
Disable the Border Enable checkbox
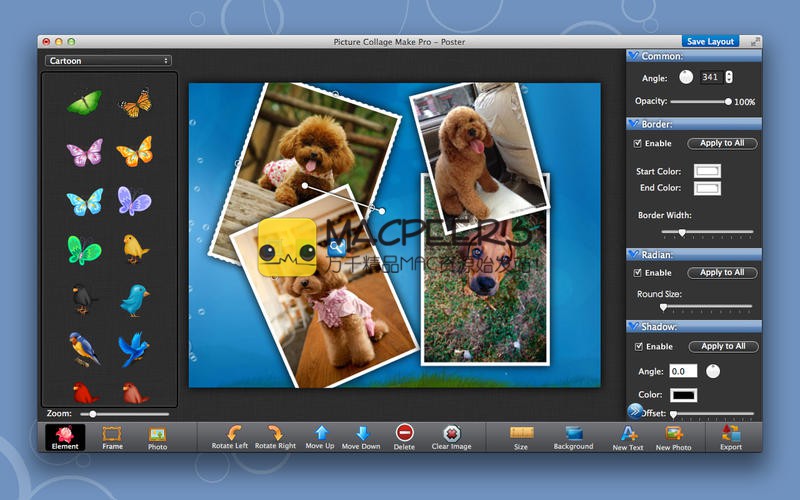[x=638, y=144]
